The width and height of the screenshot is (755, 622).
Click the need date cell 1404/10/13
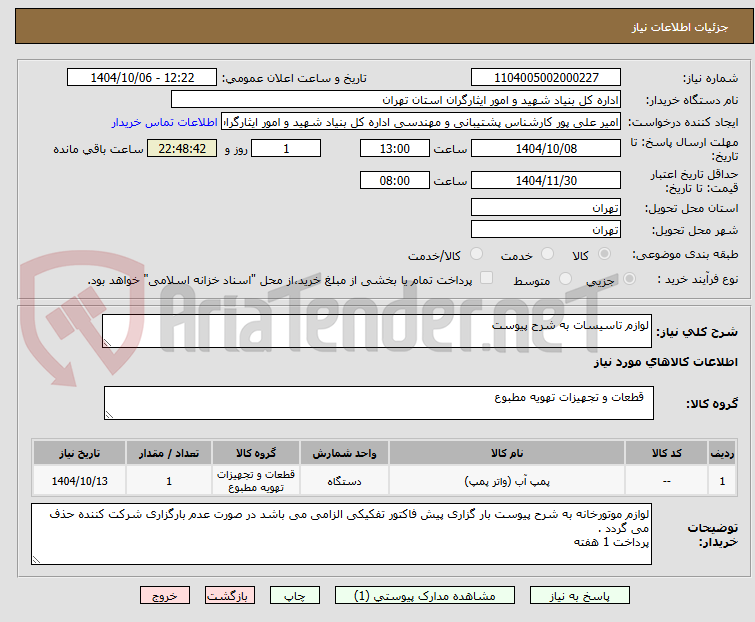click(79, 481)
